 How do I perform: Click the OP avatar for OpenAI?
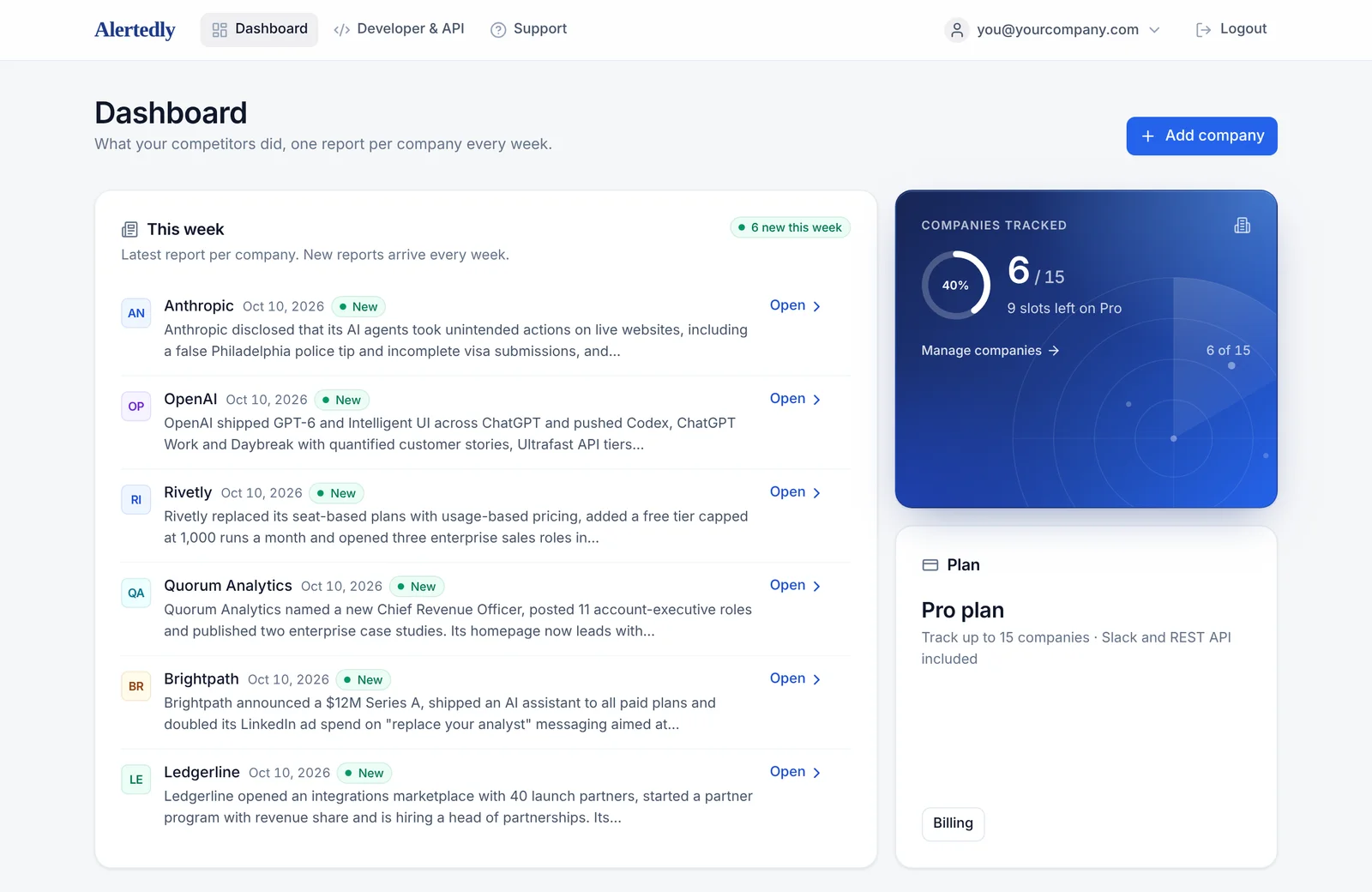(x=136, y=407)
